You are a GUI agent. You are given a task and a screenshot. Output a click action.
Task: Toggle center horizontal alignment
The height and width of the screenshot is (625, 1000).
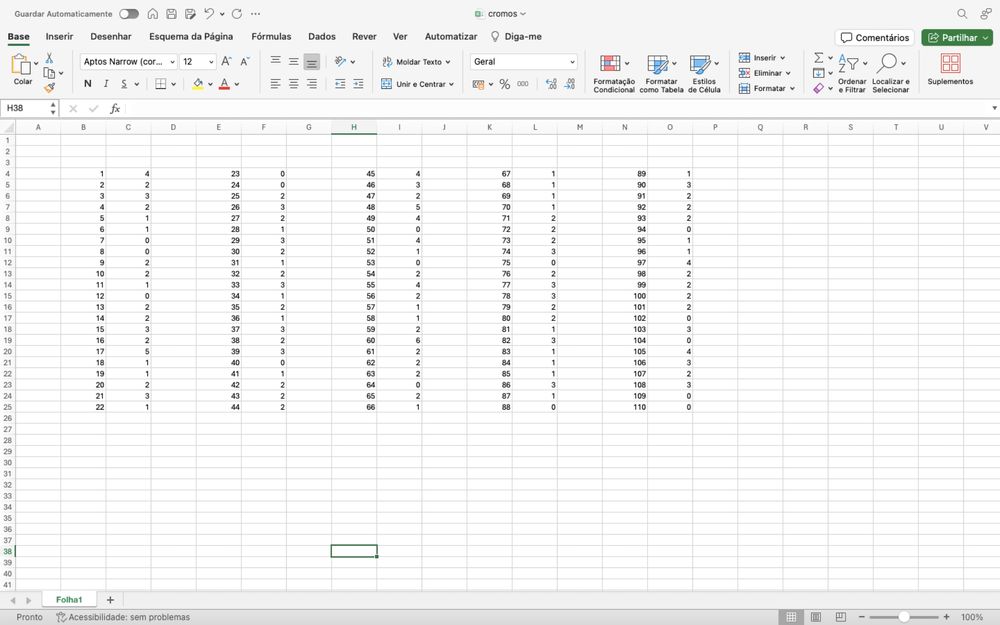point(293,84)
